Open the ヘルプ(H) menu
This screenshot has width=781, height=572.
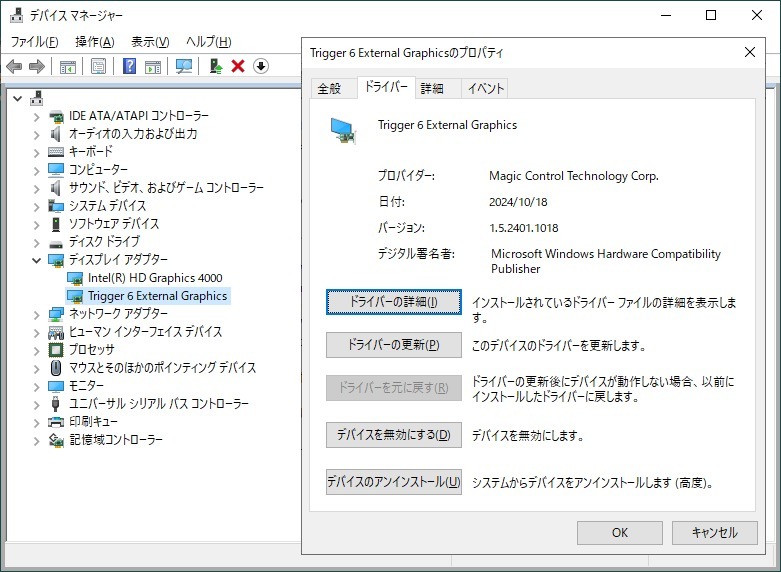point(209,41)
